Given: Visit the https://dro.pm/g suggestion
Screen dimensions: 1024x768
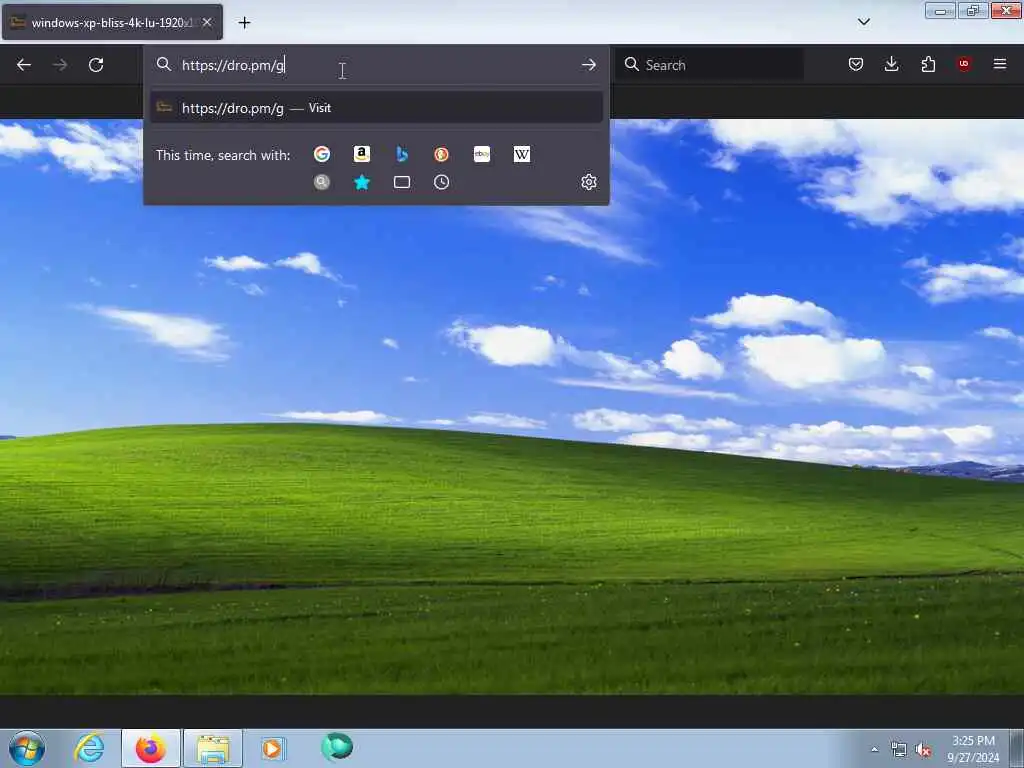Looking at the screenshot, I should pos(376,108).
